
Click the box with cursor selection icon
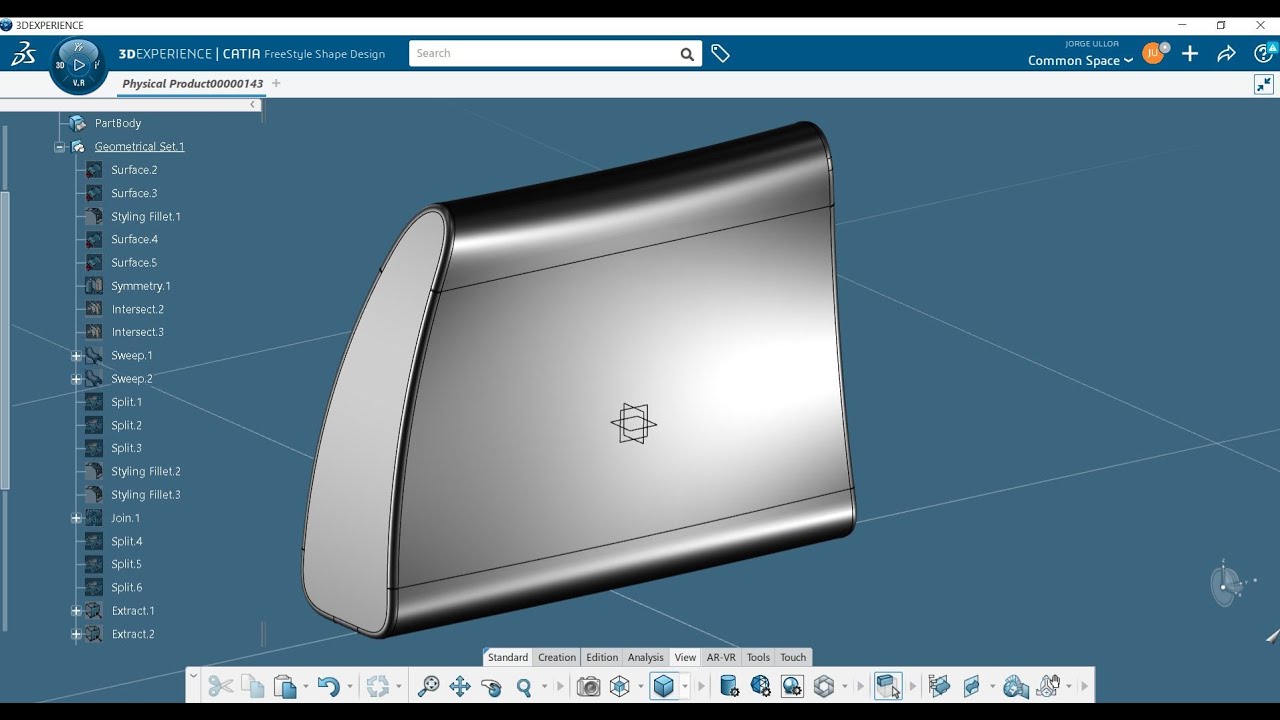(x=888, y=686)
